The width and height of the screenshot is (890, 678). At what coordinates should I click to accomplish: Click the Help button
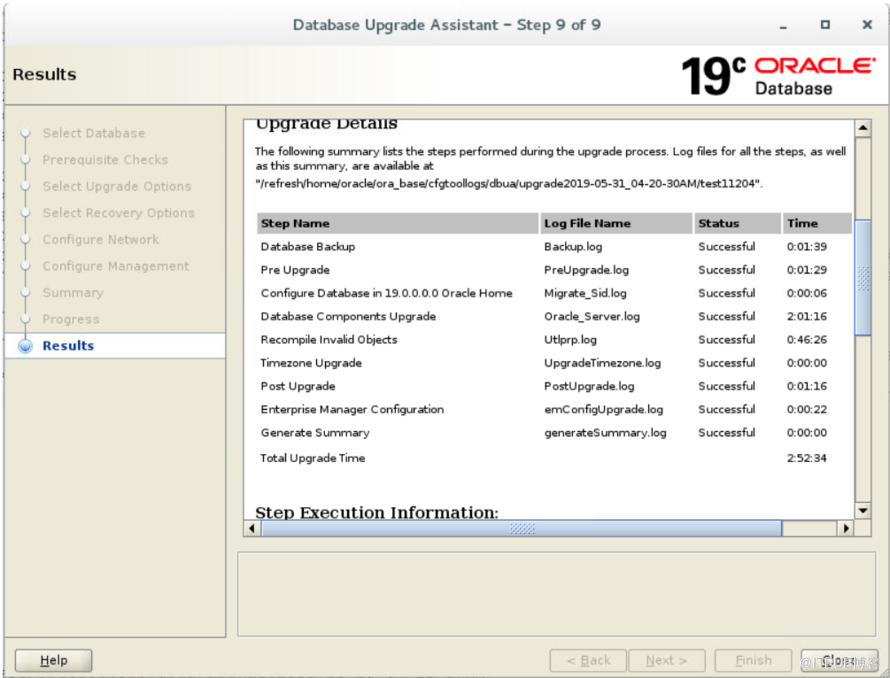[54, 660]
